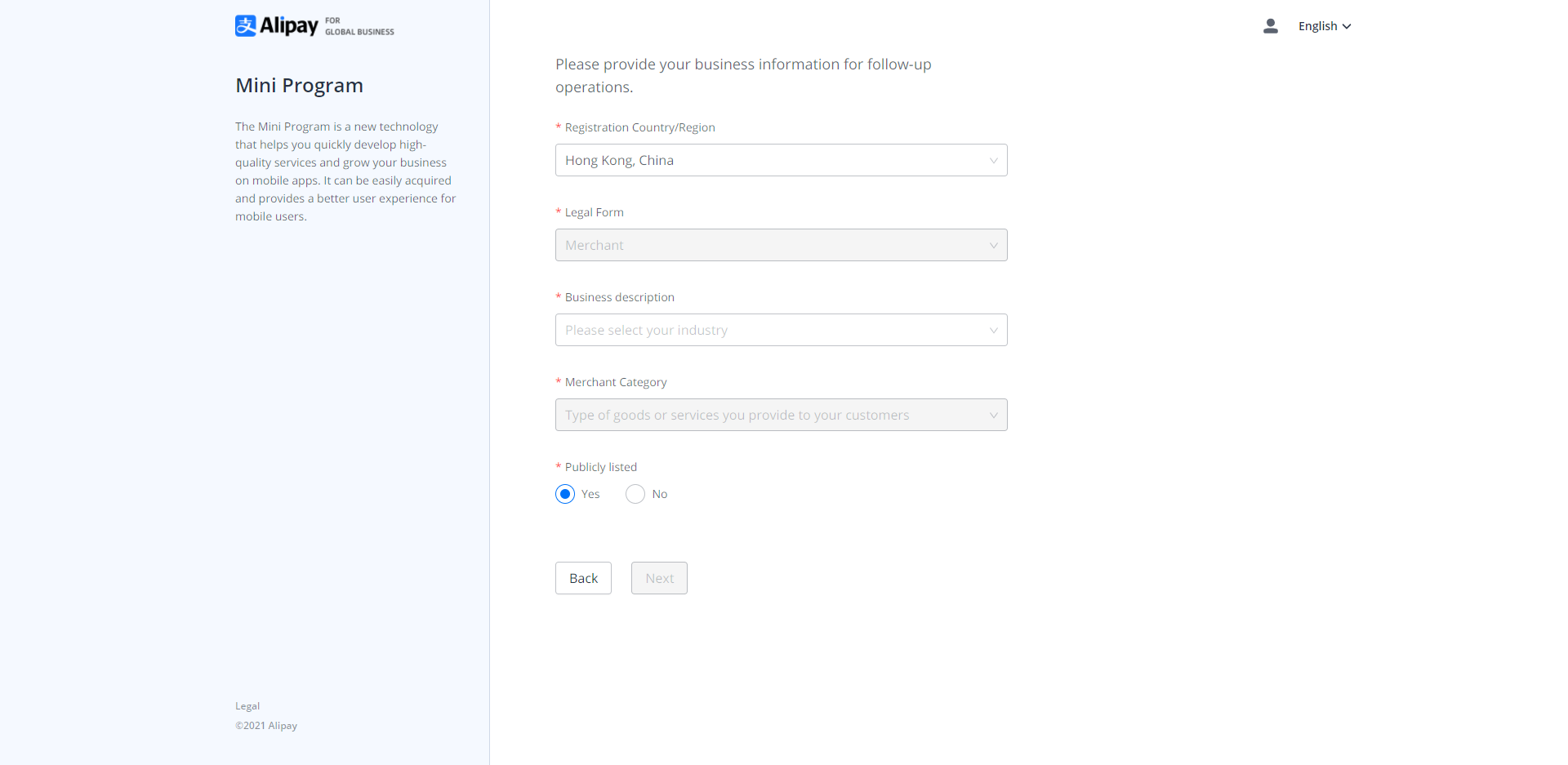Click the Alipay logo icon
Screen dimensions: 1568x765
246,26
